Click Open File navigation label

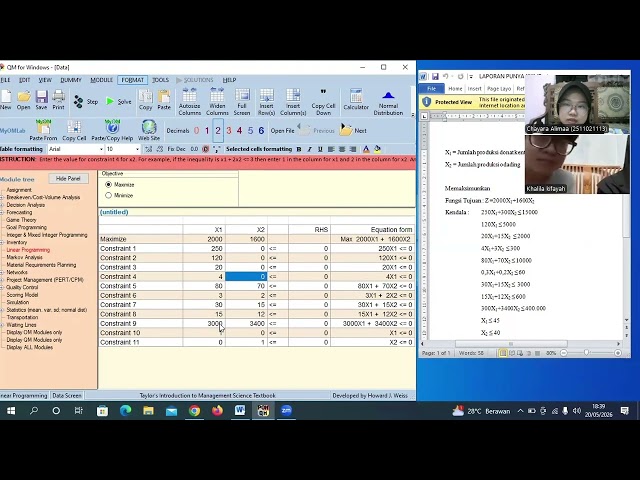pos(282,131)
